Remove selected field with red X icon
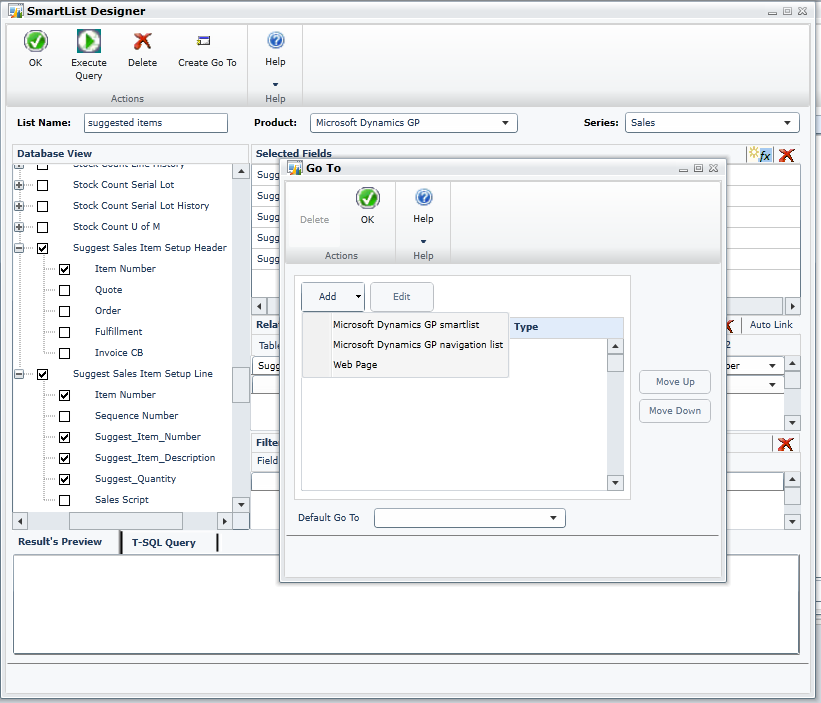This screenshot has height=703, width=821. tap(786, 155)
